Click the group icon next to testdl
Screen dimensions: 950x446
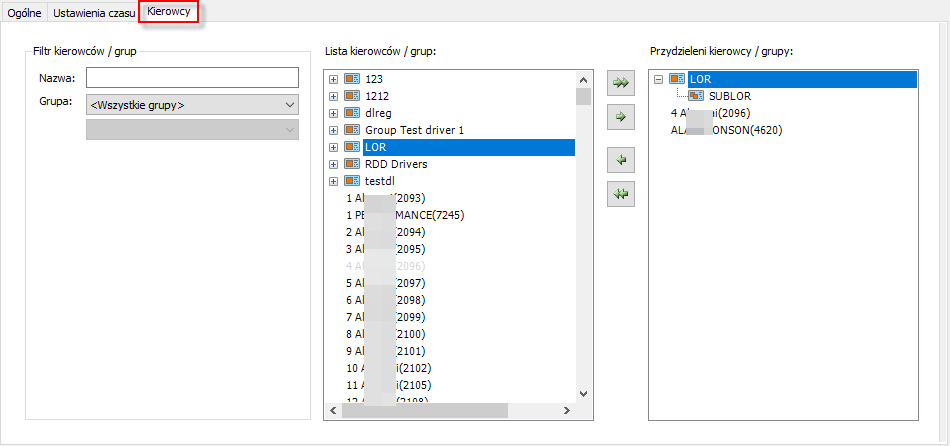tap(351, 181)
